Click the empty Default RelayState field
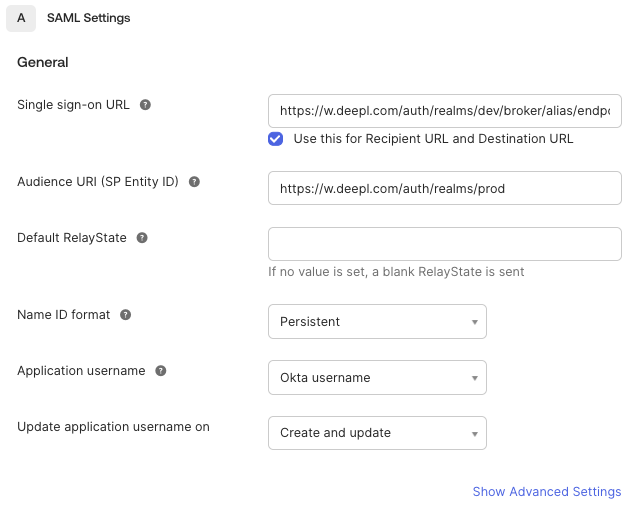The image size is (635, 514). (x=445, y=244)
